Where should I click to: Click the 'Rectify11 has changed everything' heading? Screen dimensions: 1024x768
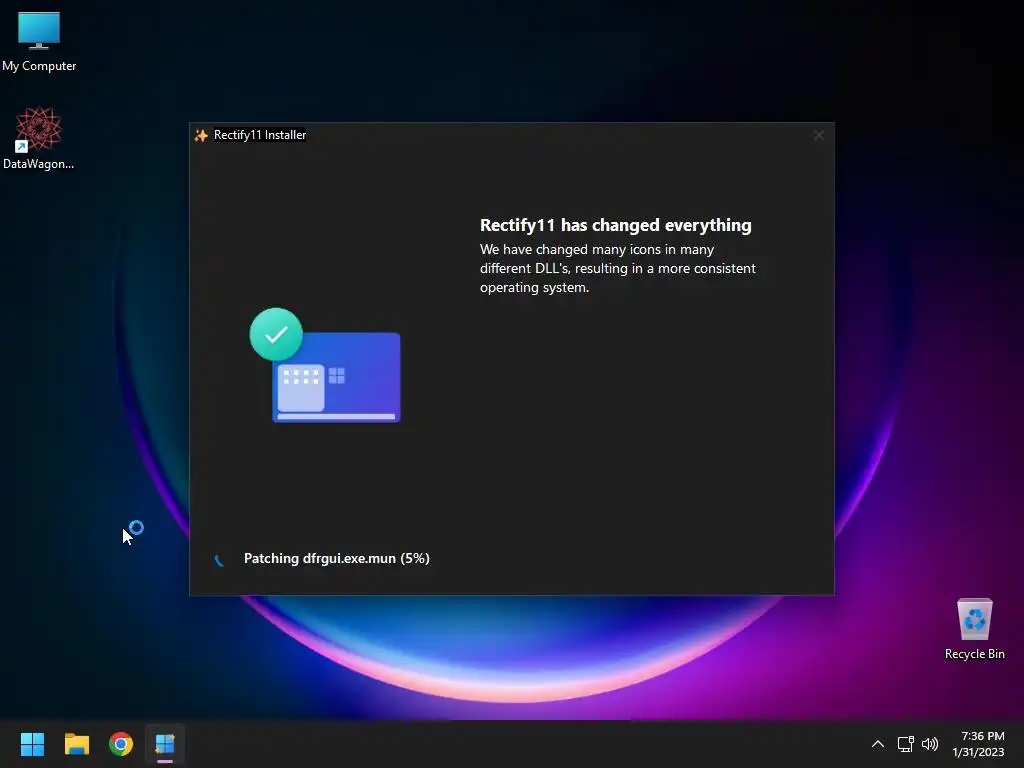(x=615, y=225)
